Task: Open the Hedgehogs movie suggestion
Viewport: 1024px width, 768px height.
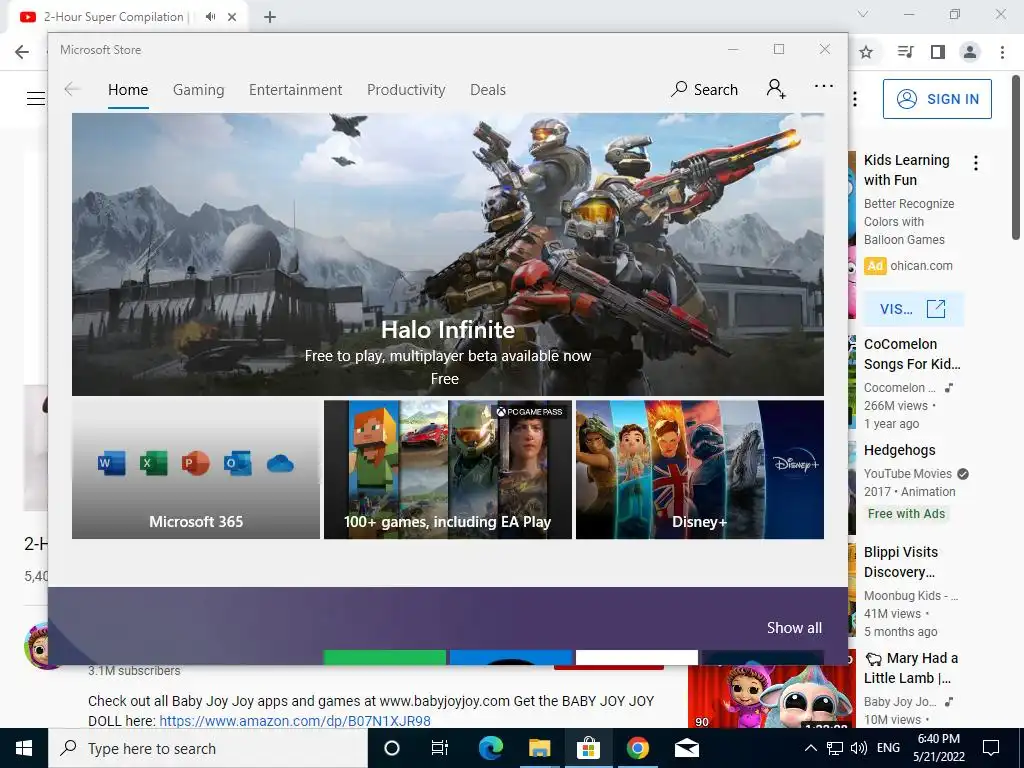Action: click(x=899, y=450)
